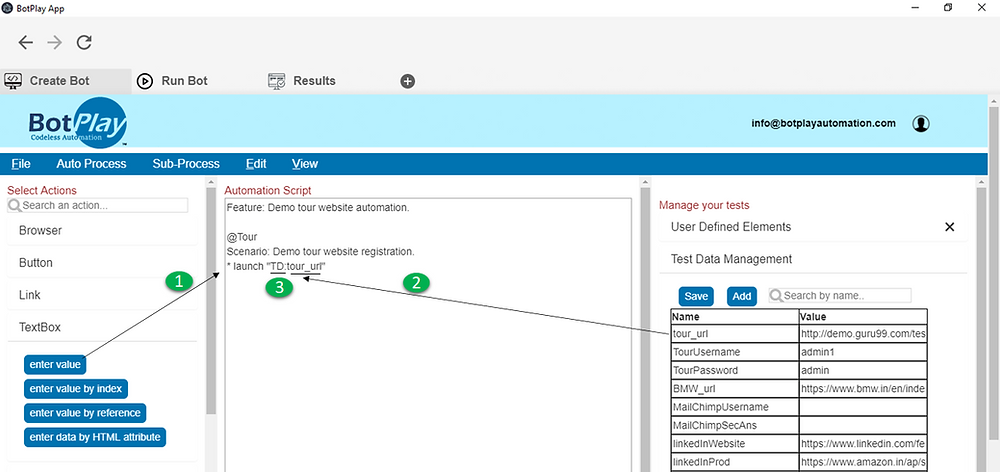
Task: Select the linkedInWebsite name cell
Action: coord(735,443)
